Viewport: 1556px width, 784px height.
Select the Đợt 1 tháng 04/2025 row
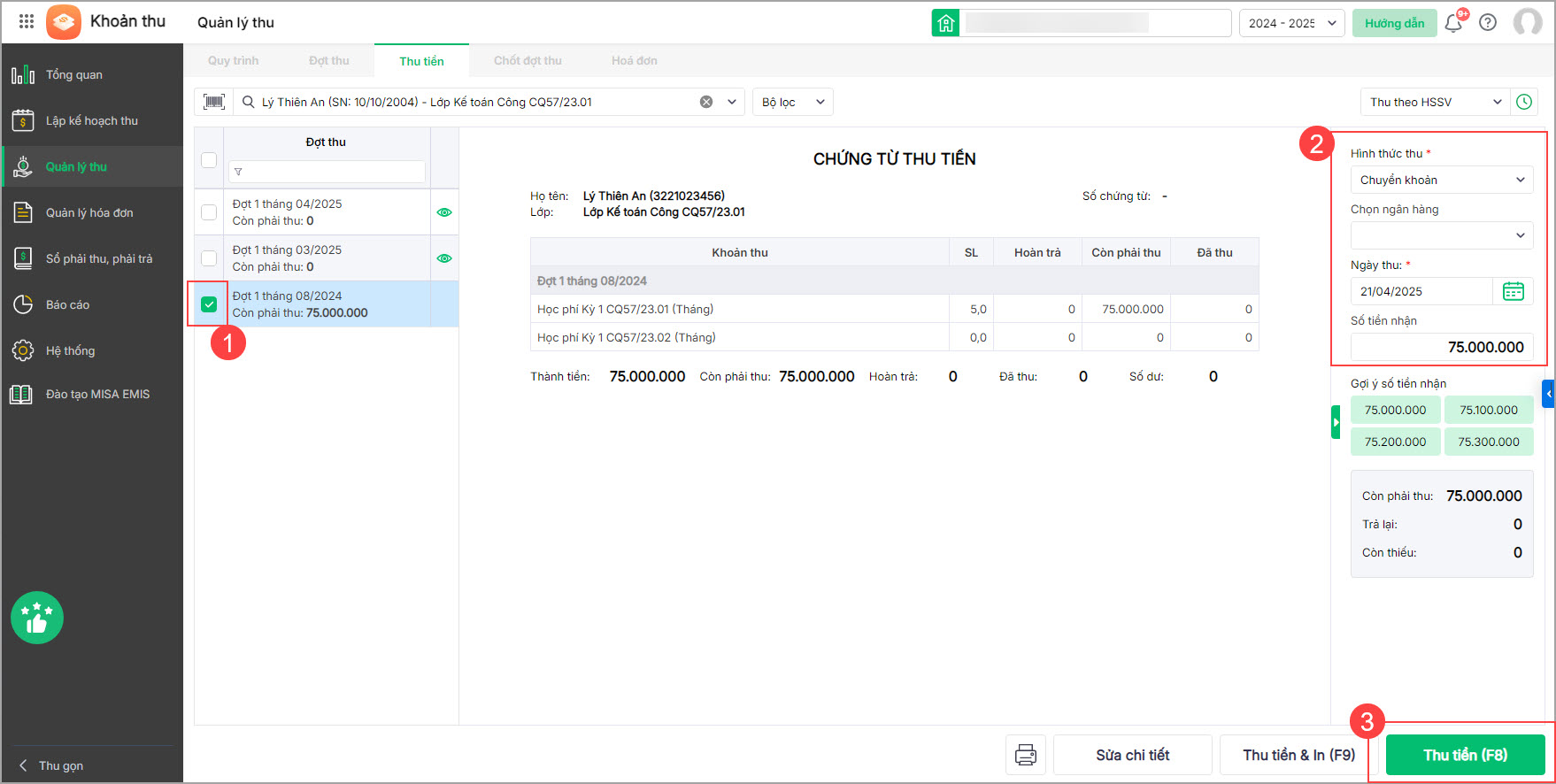pyautogui.click(x=327, y=212)
